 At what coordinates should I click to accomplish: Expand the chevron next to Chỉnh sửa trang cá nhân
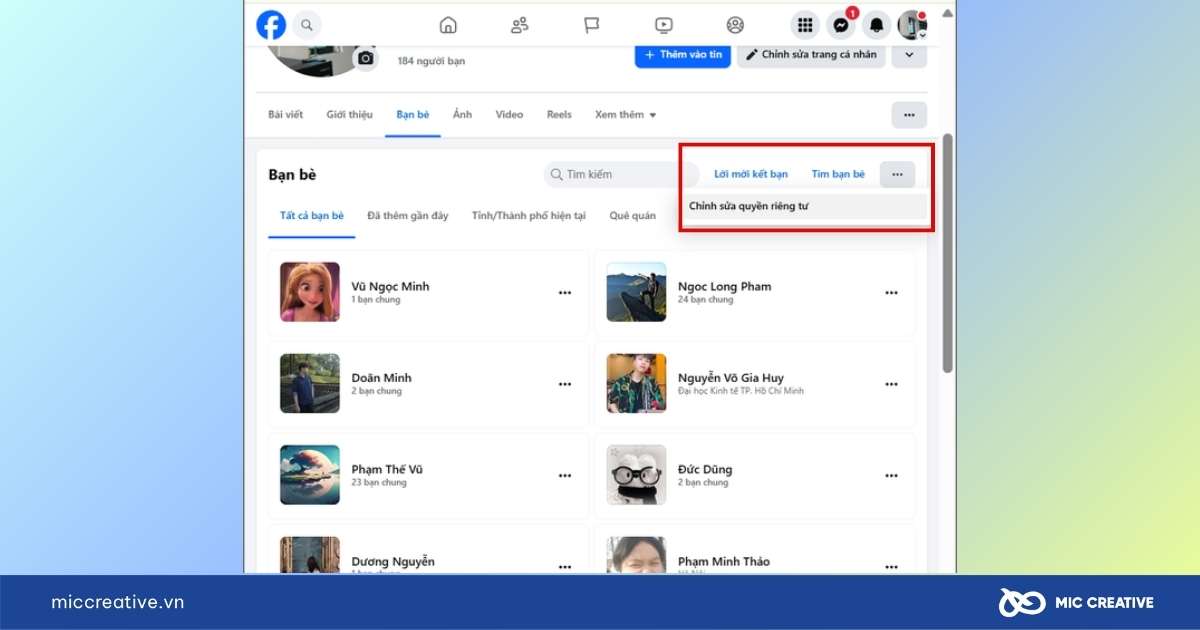click(909, 55)
